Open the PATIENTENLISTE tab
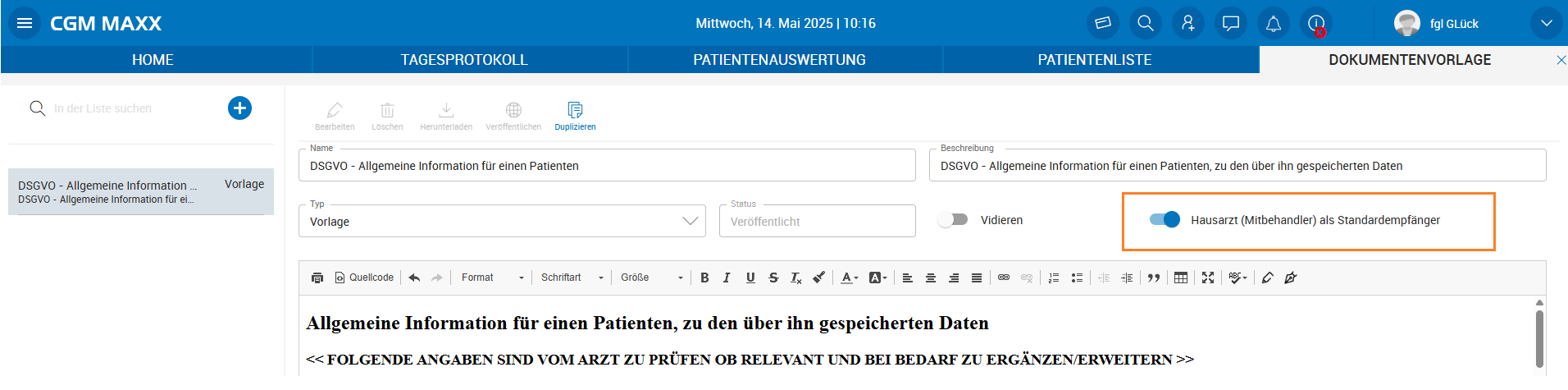 tap(1094, 60)
